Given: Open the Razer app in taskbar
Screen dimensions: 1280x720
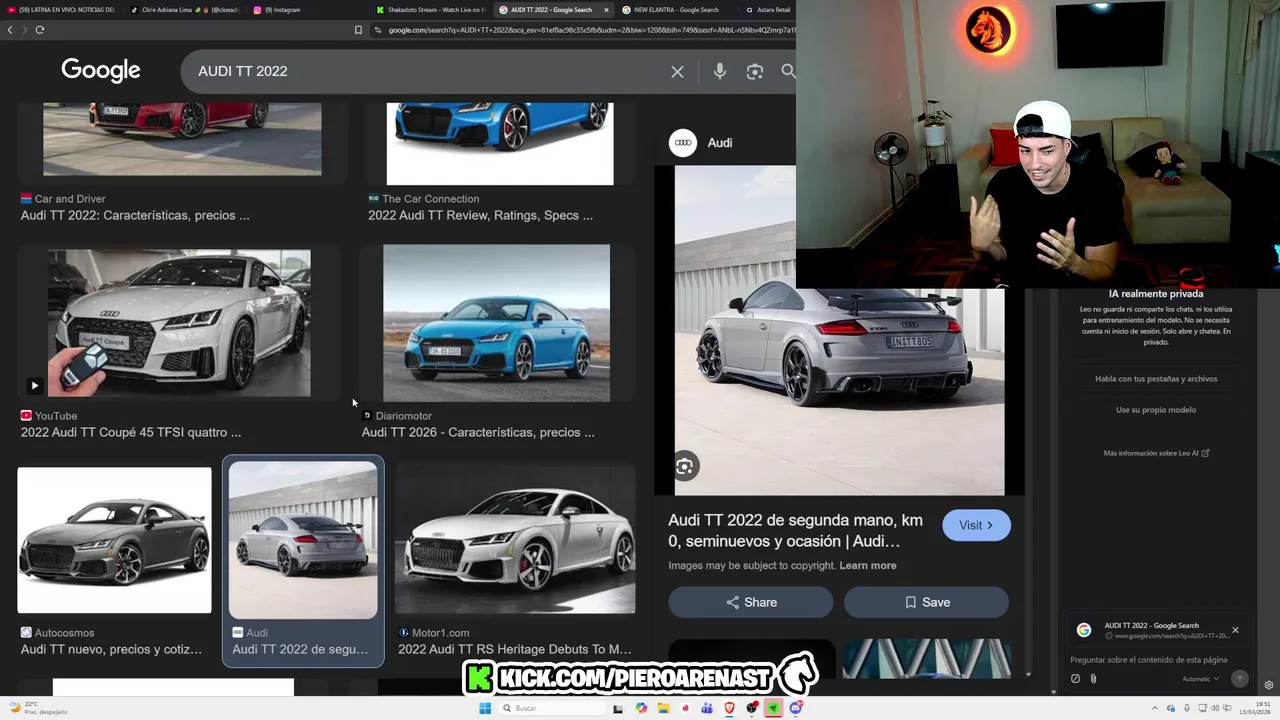Looking at the screenshot, I should click(773, 708).
